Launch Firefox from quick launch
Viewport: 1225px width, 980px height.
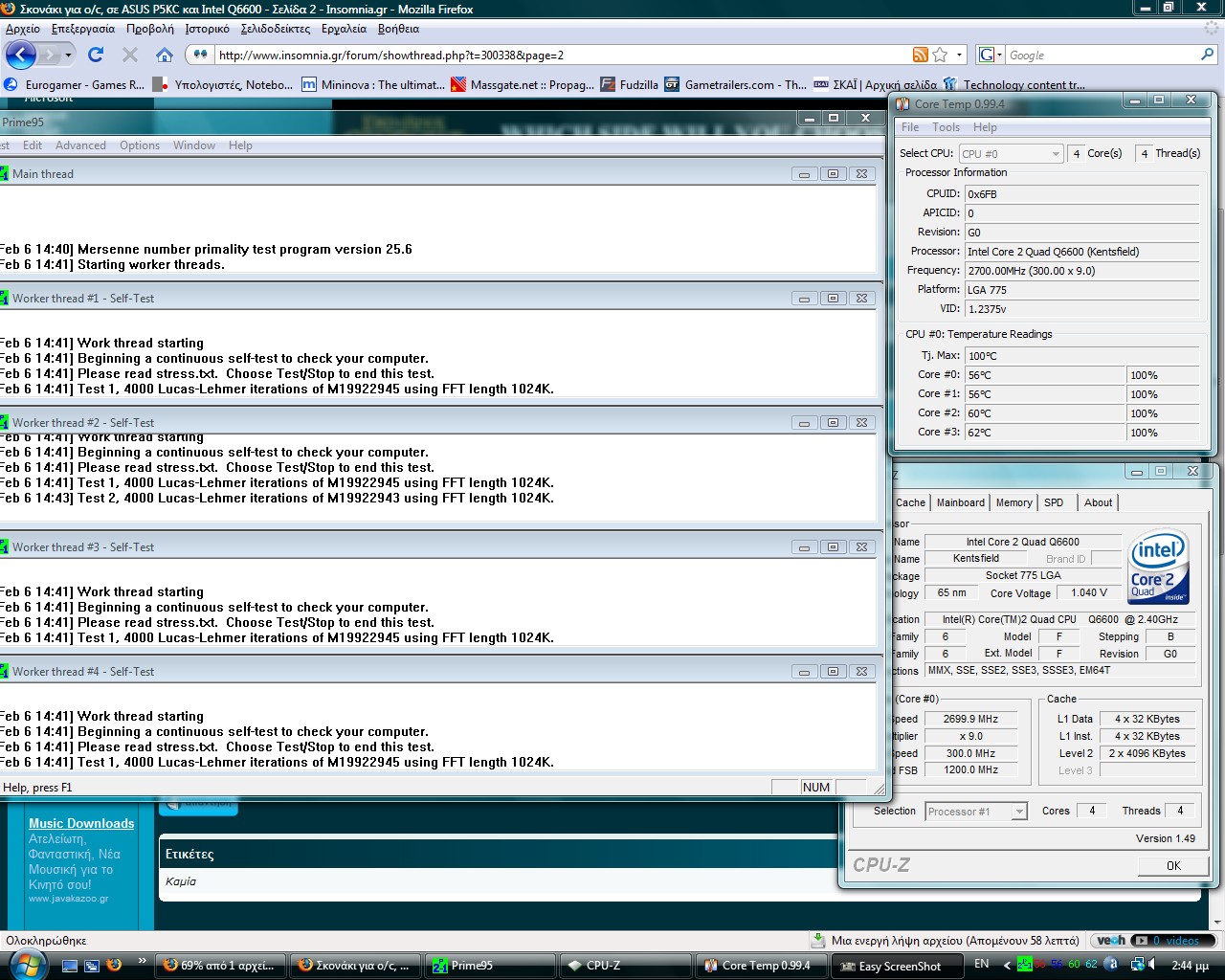pos(114,965)
